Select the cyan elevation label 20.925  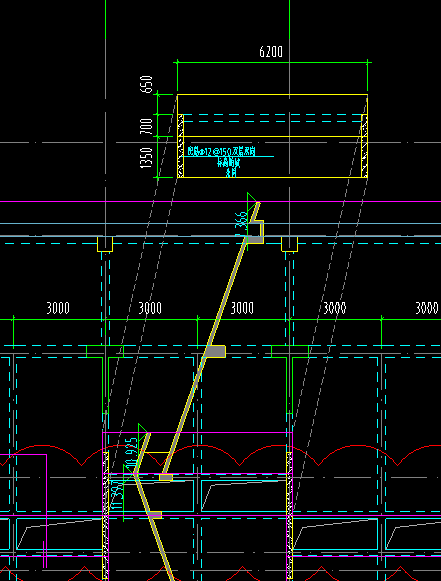[x=131, y=454]
